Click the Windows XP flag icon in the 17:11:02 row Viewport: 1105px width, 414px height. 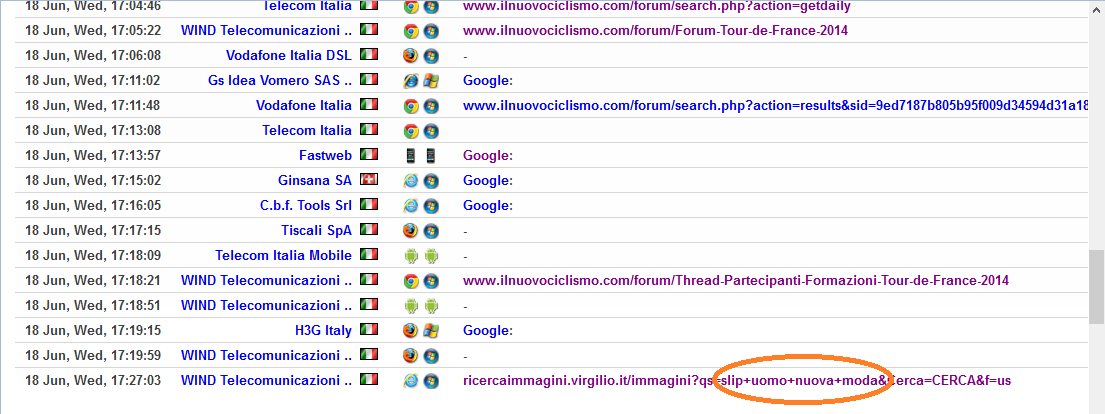pyautogui.click(x=431, y=81)
